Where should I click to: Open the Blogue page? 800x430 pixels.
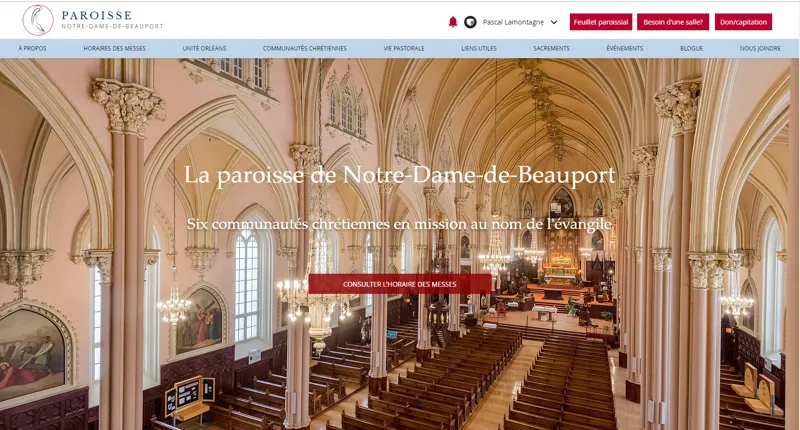691,48
